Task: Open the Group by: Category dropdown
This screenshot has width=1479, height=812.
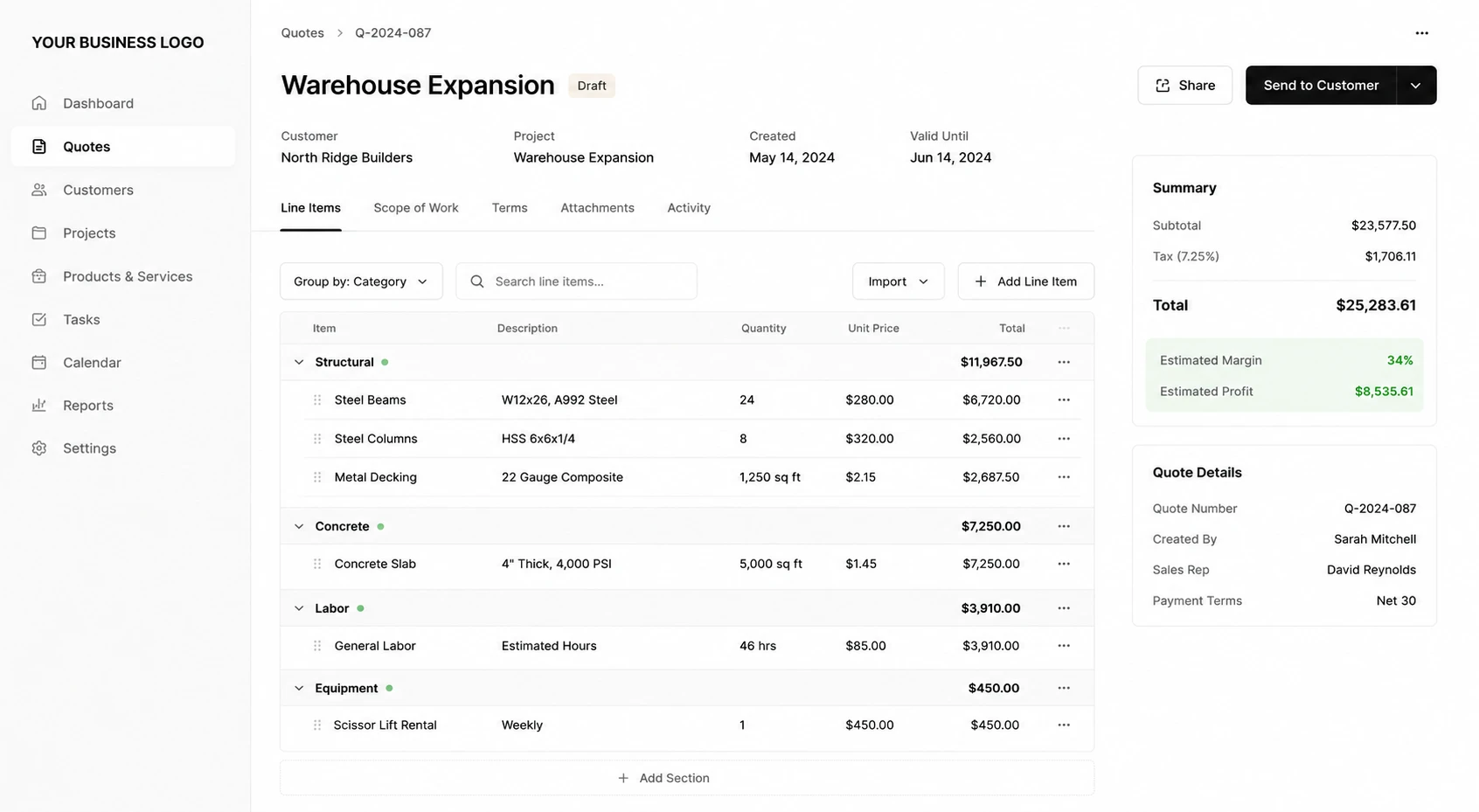Action: point(361,281)
